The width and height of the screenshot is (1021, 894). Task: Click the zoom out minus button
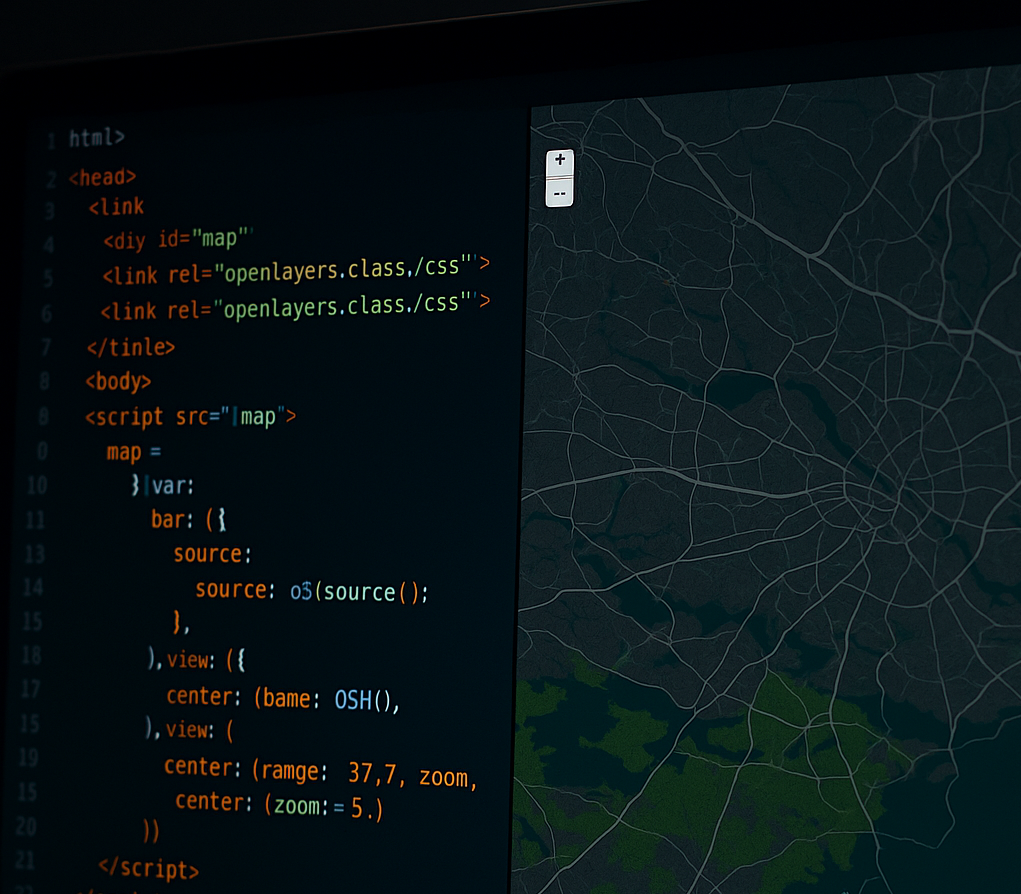click(559, 193)
